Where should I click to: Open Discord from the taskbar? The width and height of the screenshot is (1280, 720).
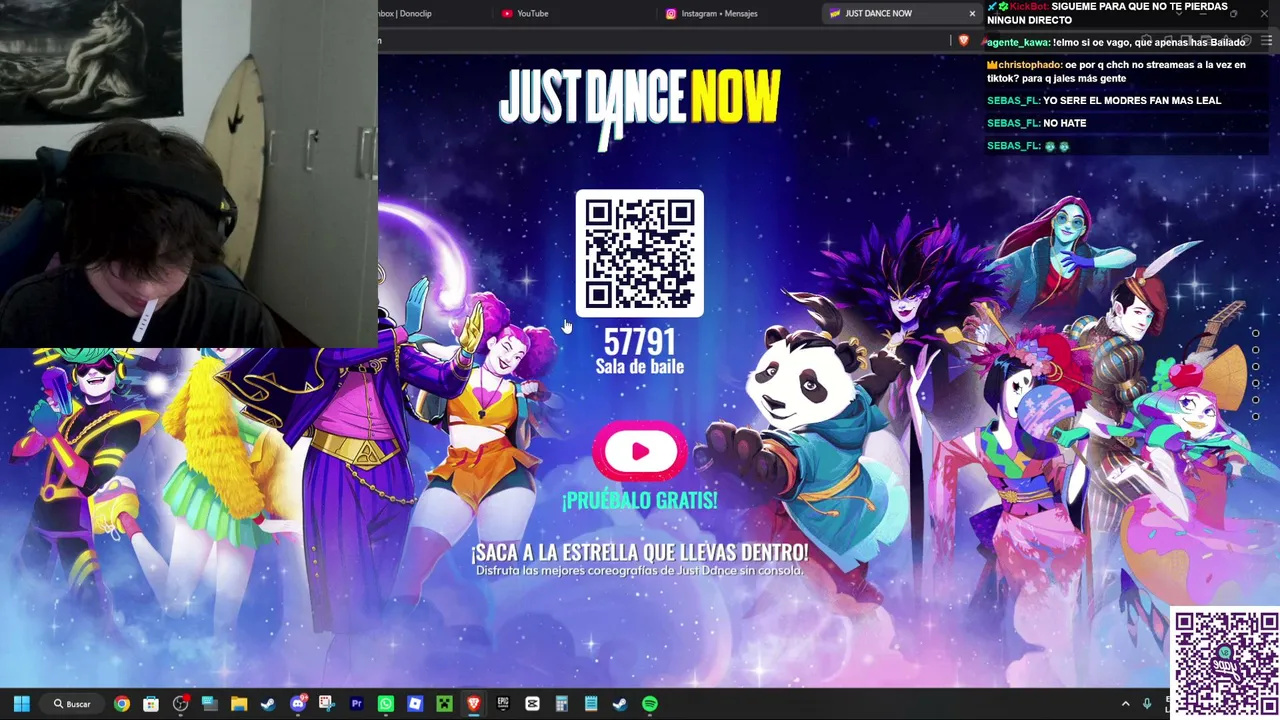pyautogui.click(x=298, y=704)
